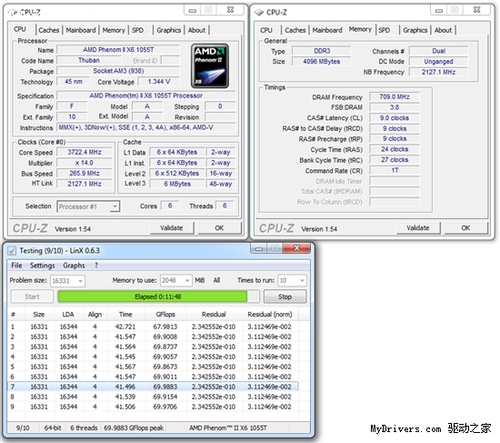The width and height of the screenshot is (500, 443).
Task: Click the Multiplier value x 14.0
Action: pos(84,163)
